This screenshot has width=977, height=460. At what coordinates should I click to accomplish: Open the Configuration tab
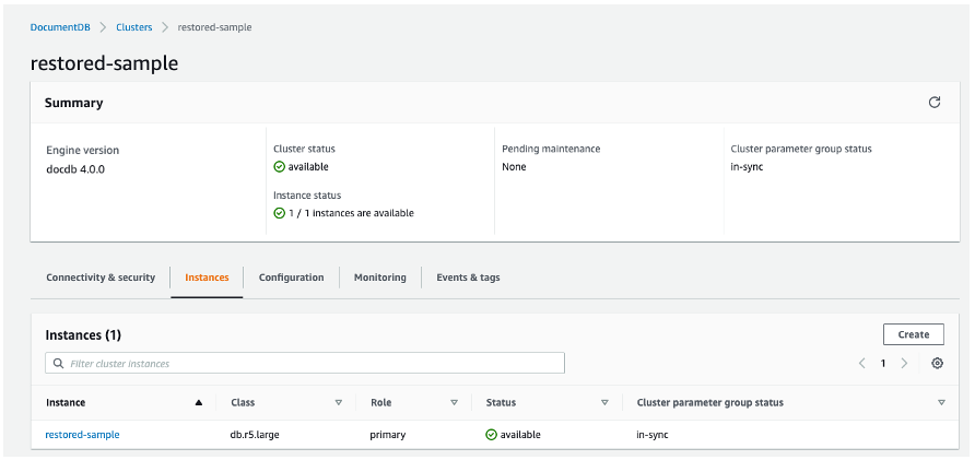291,277
